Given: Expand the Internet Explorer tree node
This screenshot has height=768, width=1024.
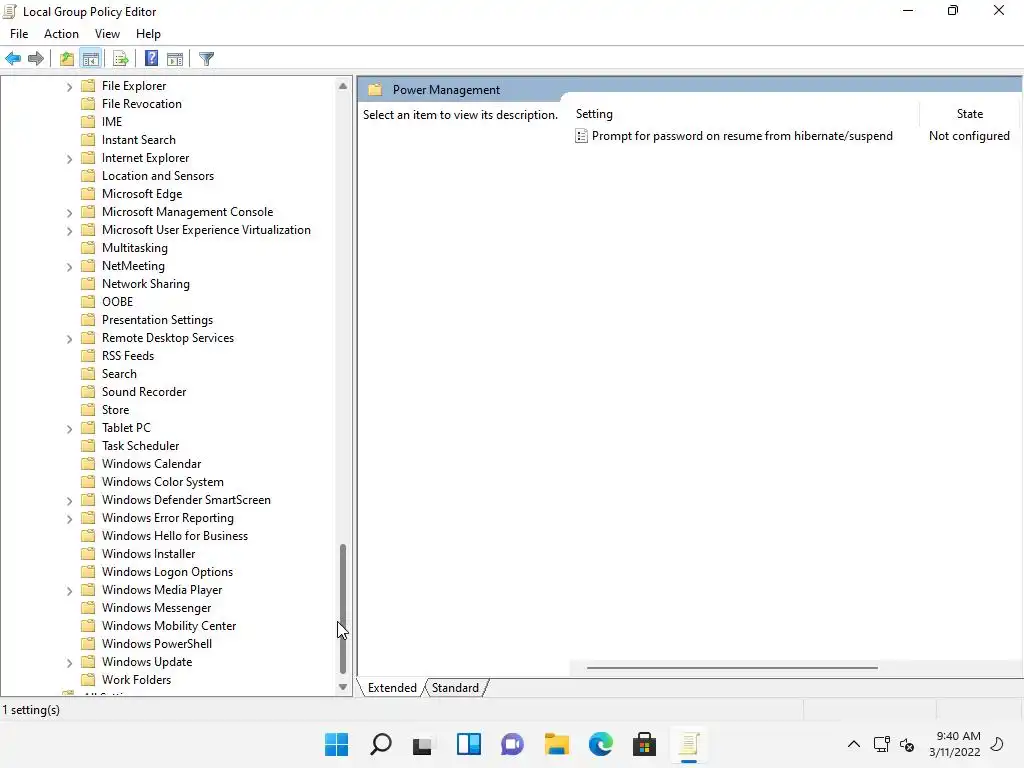Looking at the screenshot, I should tap(69, 159).
